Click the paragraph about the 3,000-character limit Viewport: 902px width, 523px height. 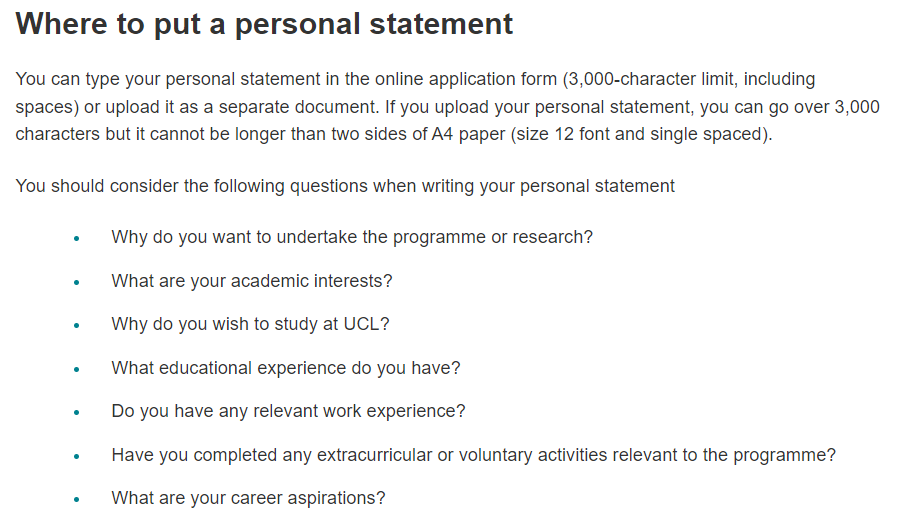[x=448, y=106]
